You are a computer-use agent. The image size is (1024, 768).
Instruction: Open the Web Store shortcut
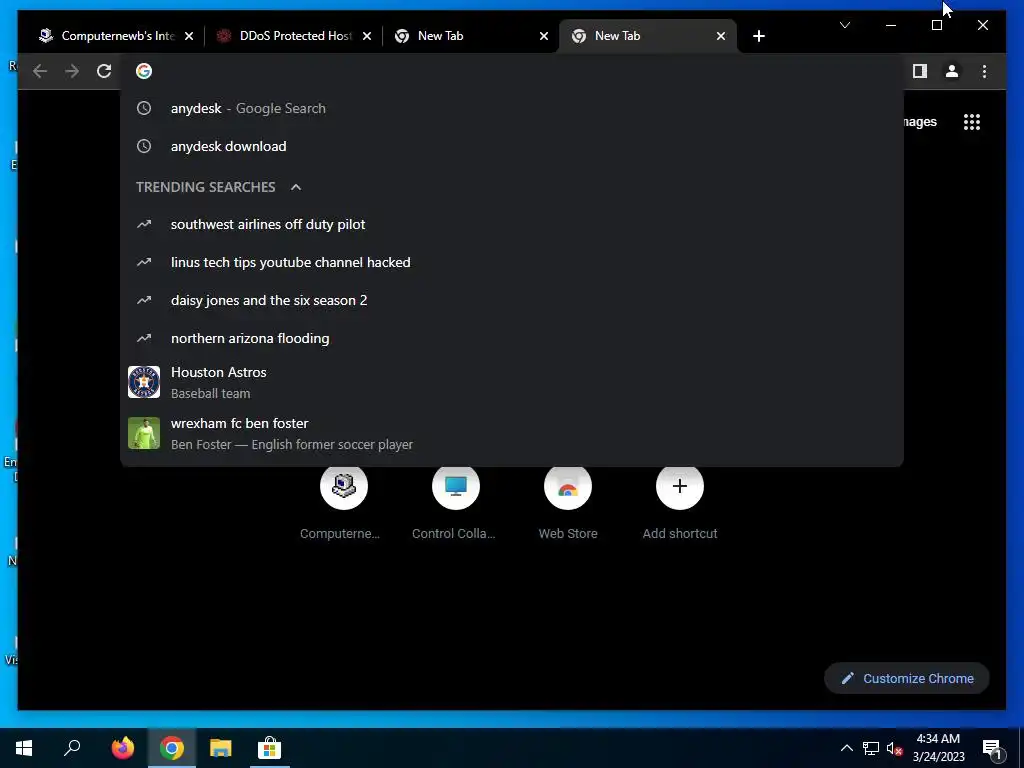(x=568, y=503)
